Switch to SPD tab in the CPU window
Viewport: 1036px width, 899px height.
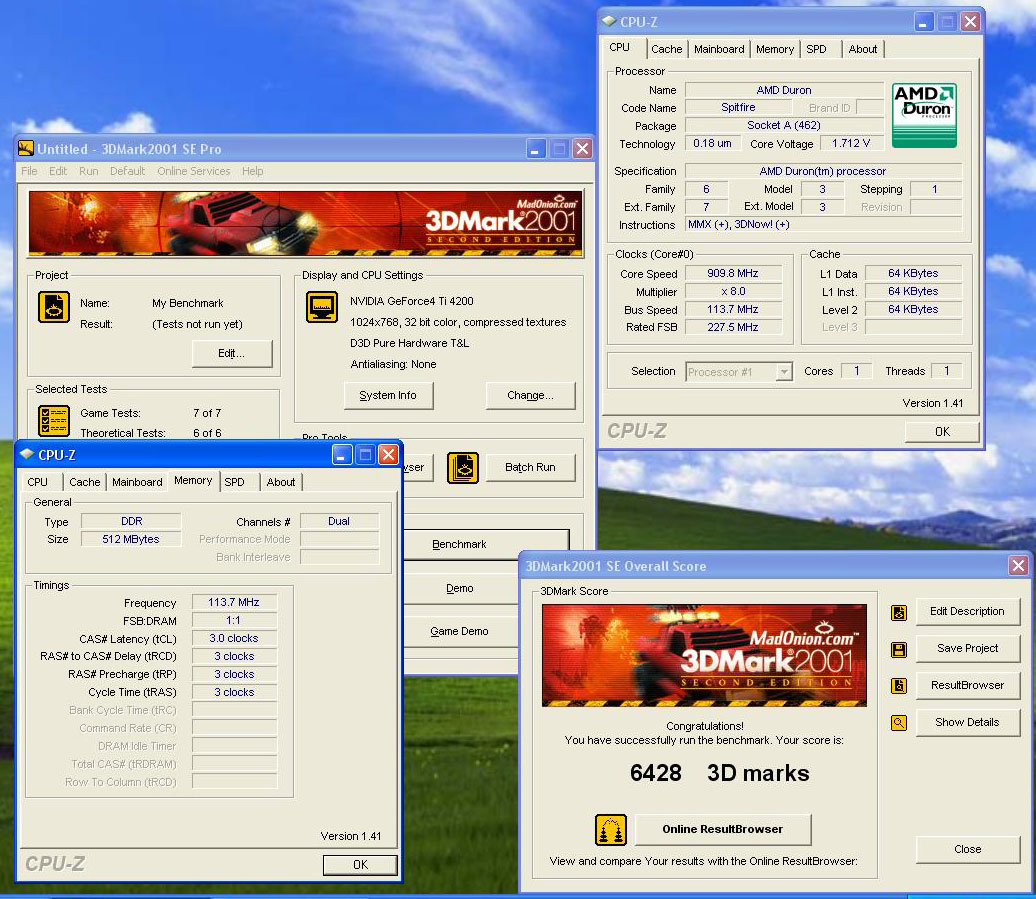[x=817, y=49]
